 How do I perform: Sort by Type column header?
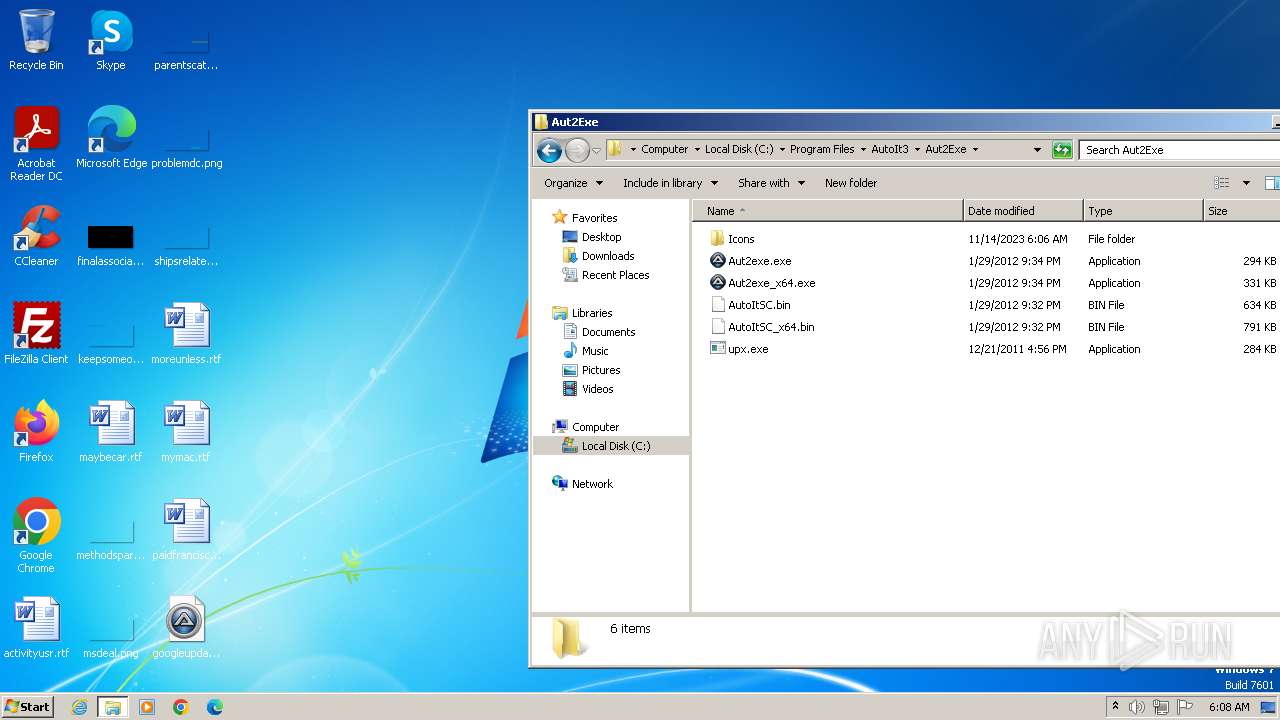click(1143, 211)
